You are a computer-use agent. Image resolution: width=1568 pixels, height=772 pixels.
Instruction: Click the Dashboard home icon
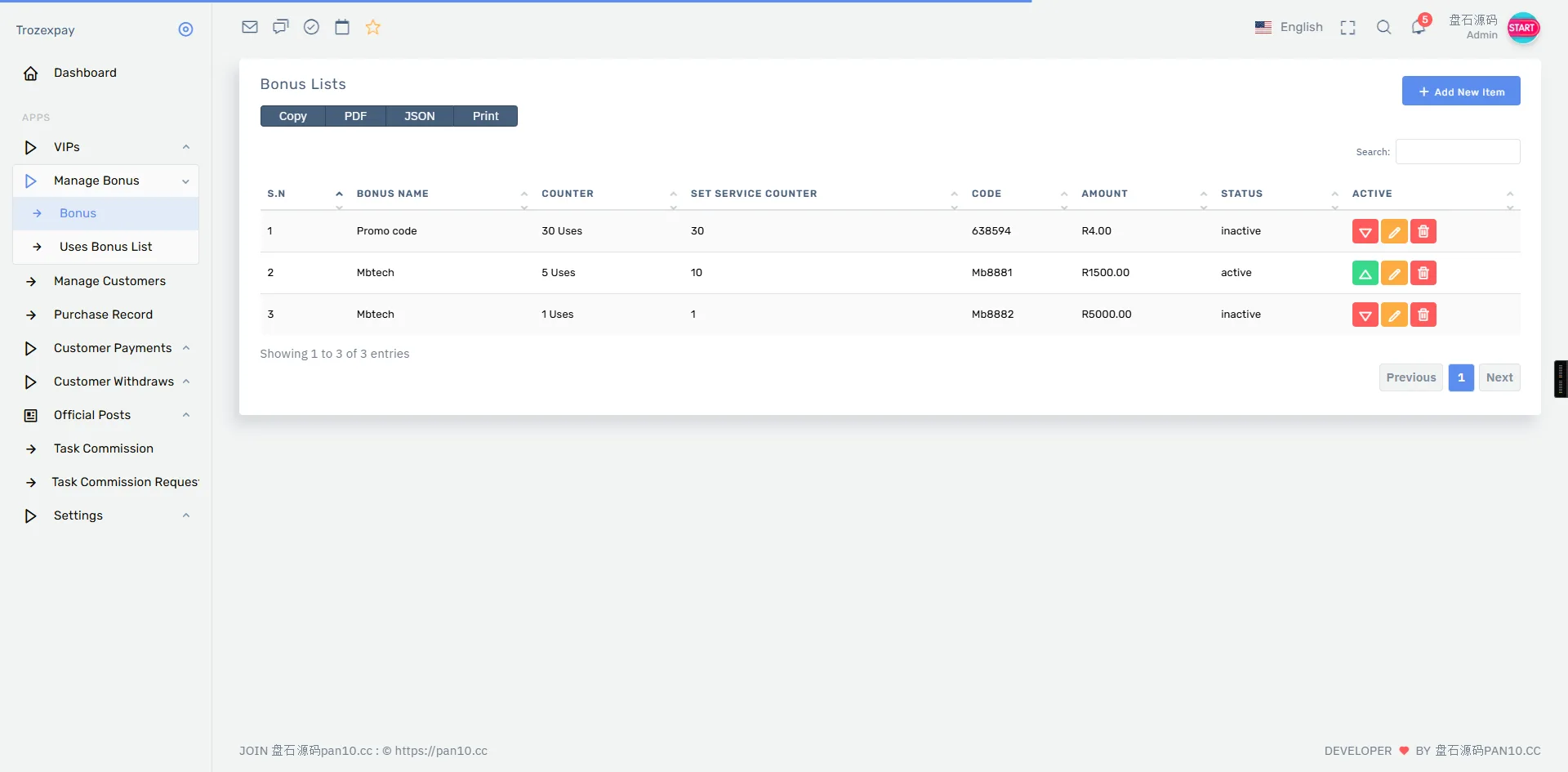(31, 74)
